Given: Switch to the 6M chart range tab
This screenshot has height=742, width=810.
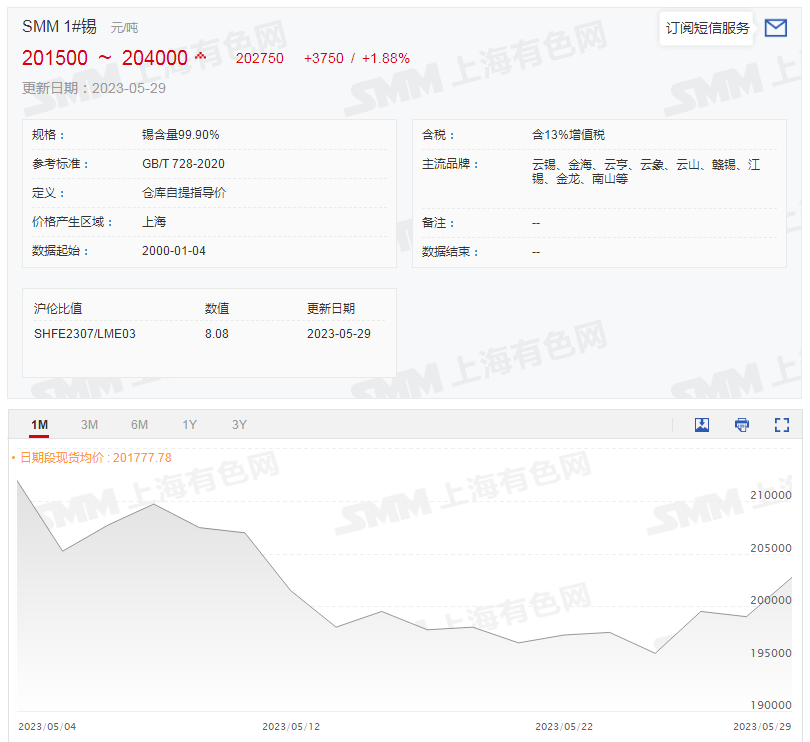Looking at the screenshot, I should [139, 424].
